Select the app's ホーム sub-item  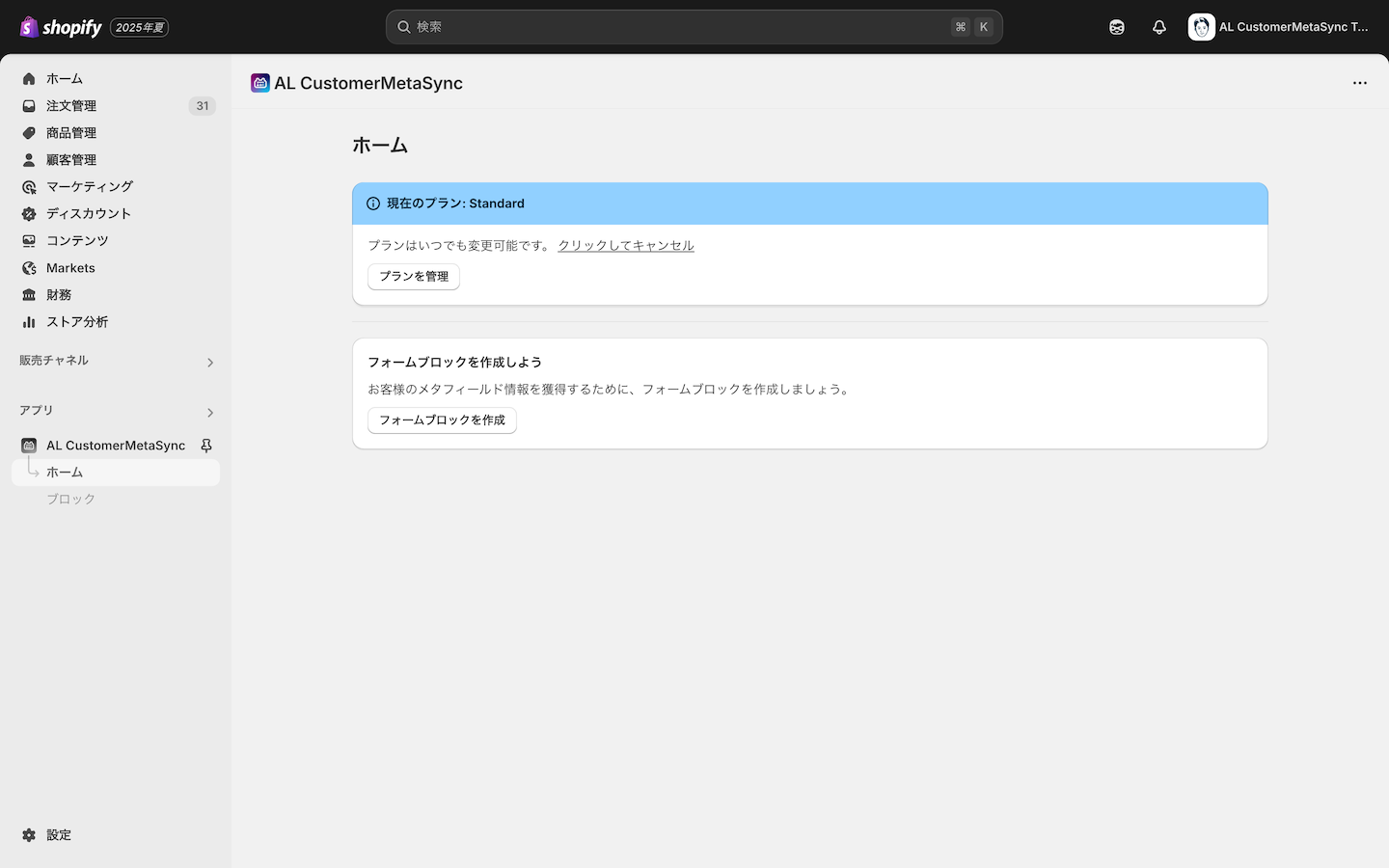[116, 473]
